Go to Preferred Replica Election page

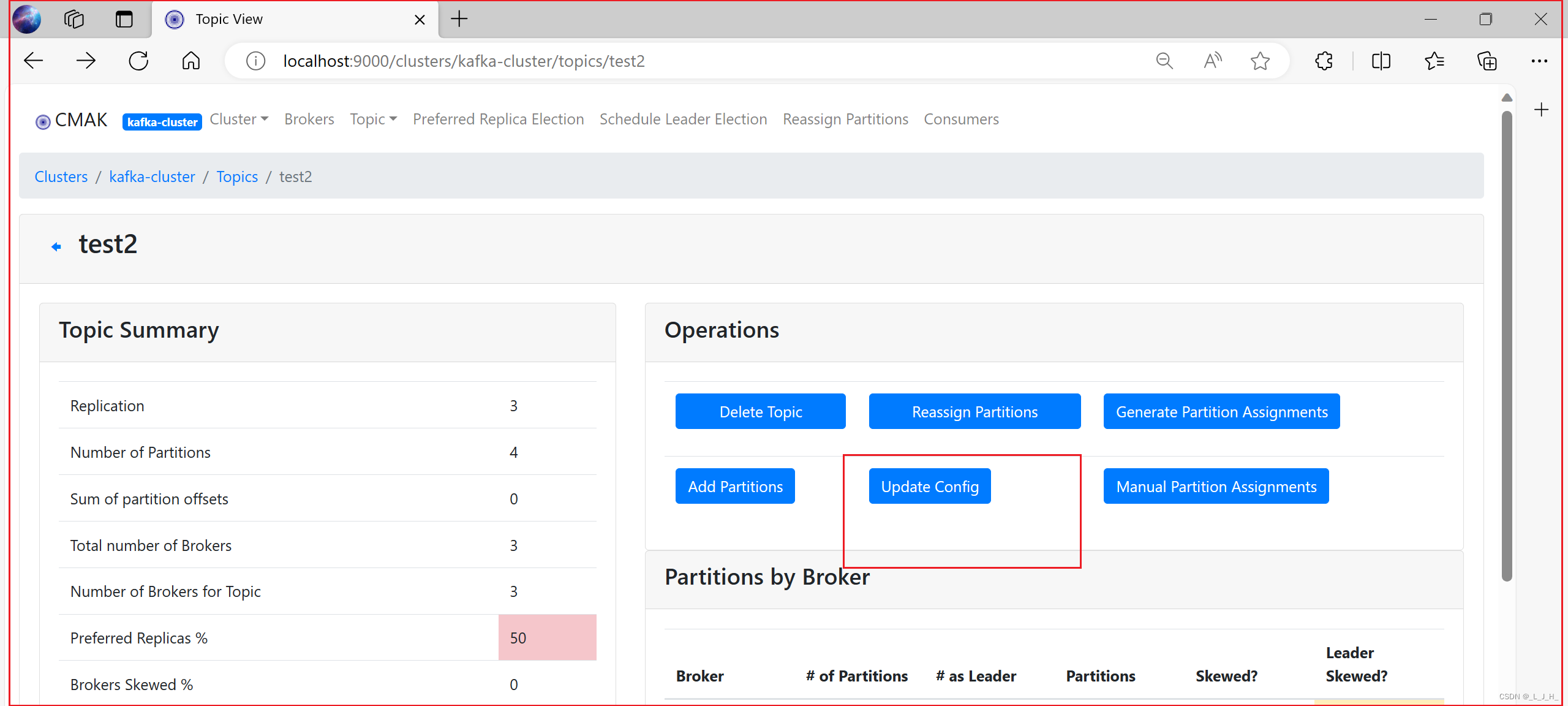[x=498, y=119]
